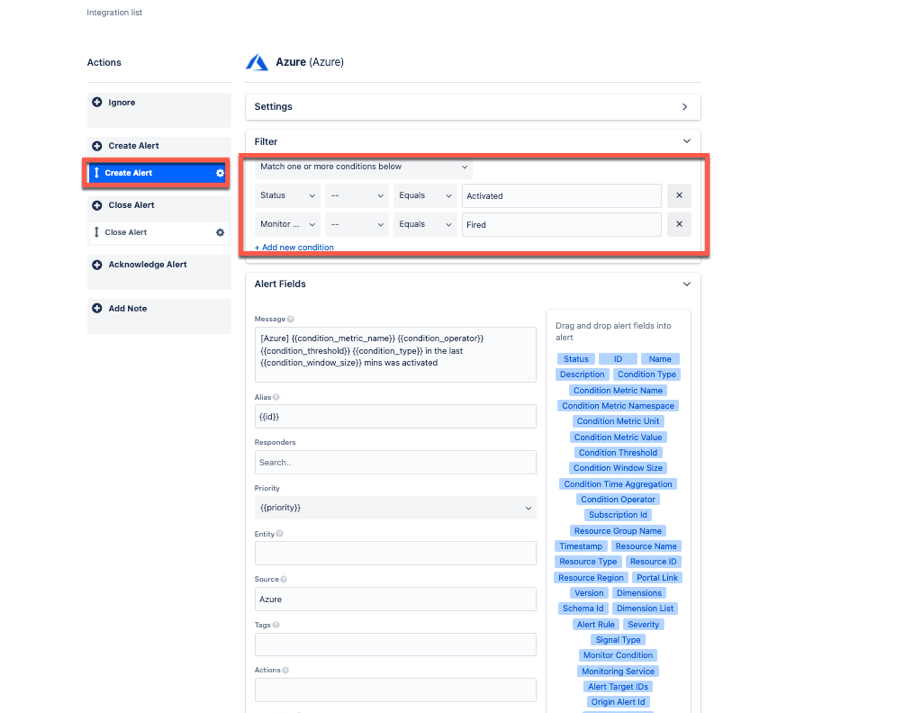Click the ID alert field chip
This screenshot has height=713, width=922.
click(618, 359)
